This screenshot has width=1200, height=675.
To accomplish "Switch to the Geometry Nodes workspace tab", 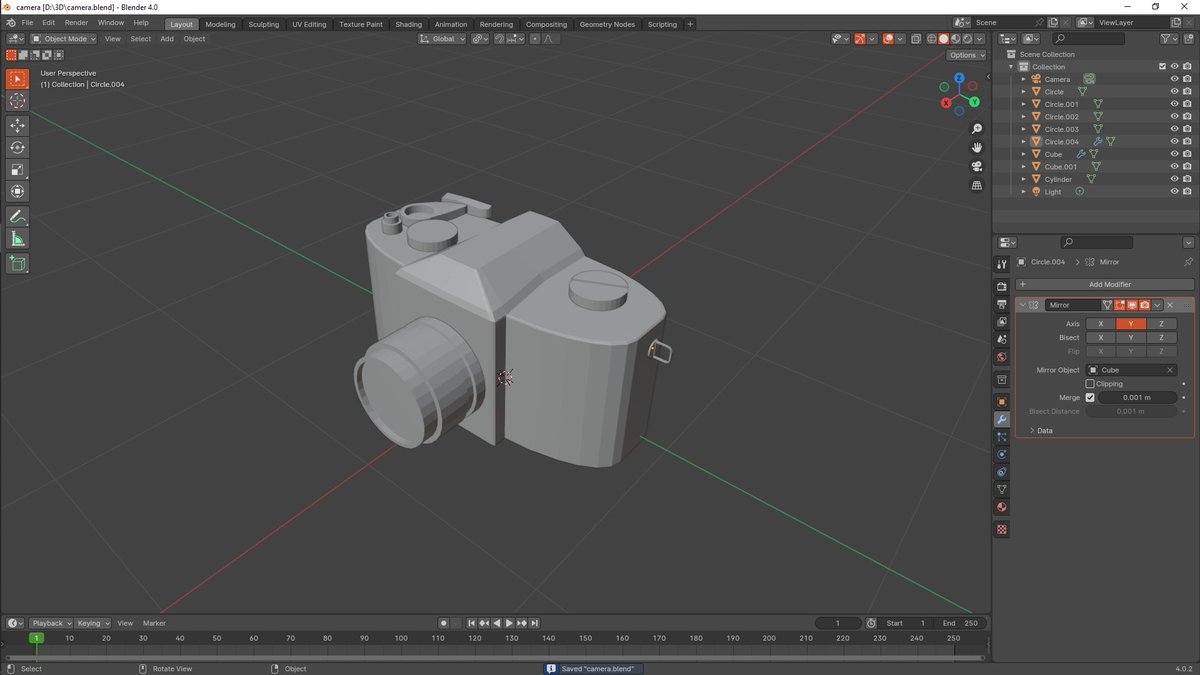I will coord(607,24).
